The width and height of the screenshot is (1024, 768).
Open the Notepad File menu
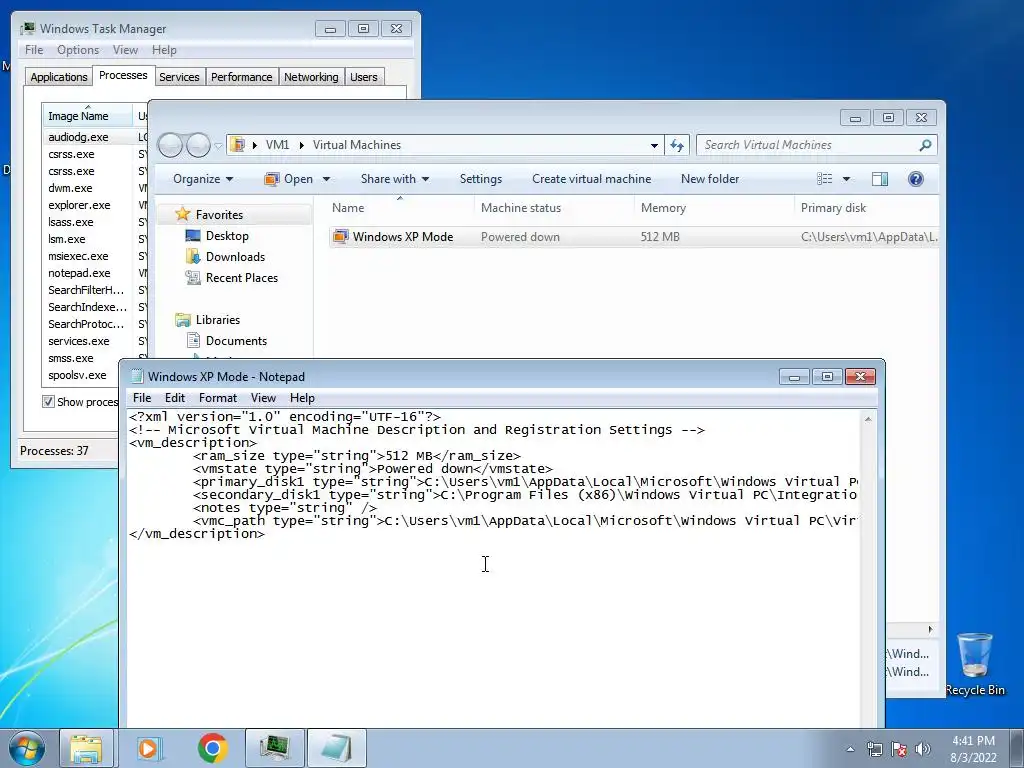pos(142,398)
